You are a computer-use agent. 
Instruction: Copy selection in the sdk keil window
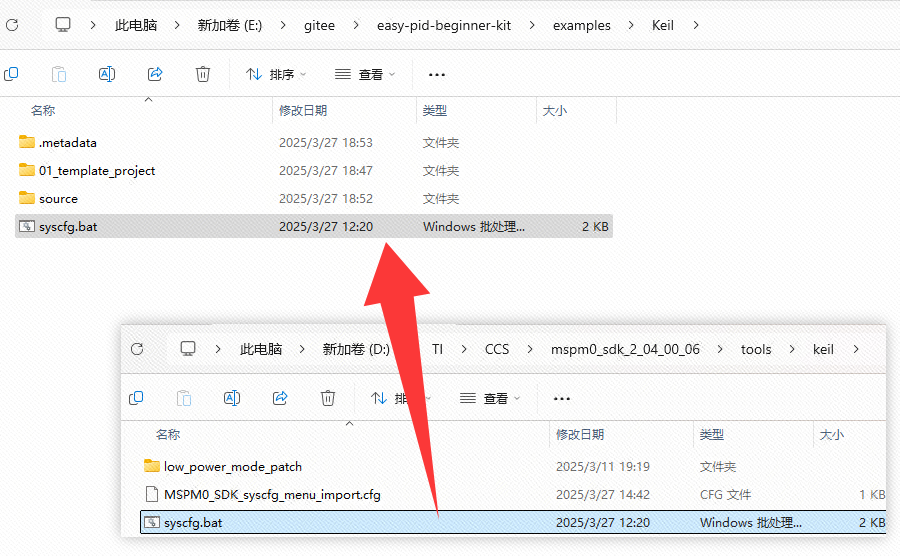coord(136,398)
